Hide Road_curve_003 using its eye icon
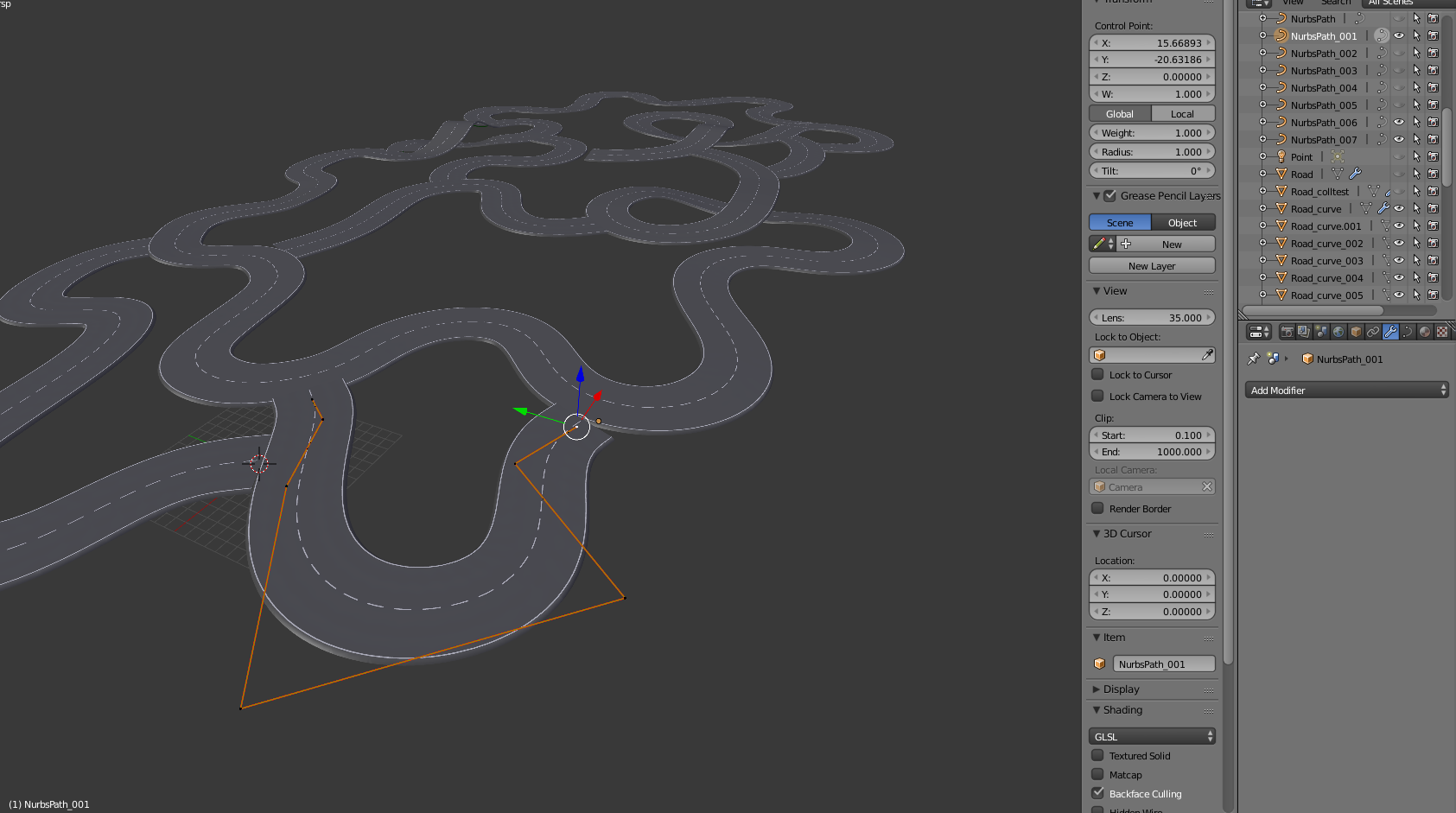Viewport: 1456px width, 813px height. click(x=1399, y=260)
